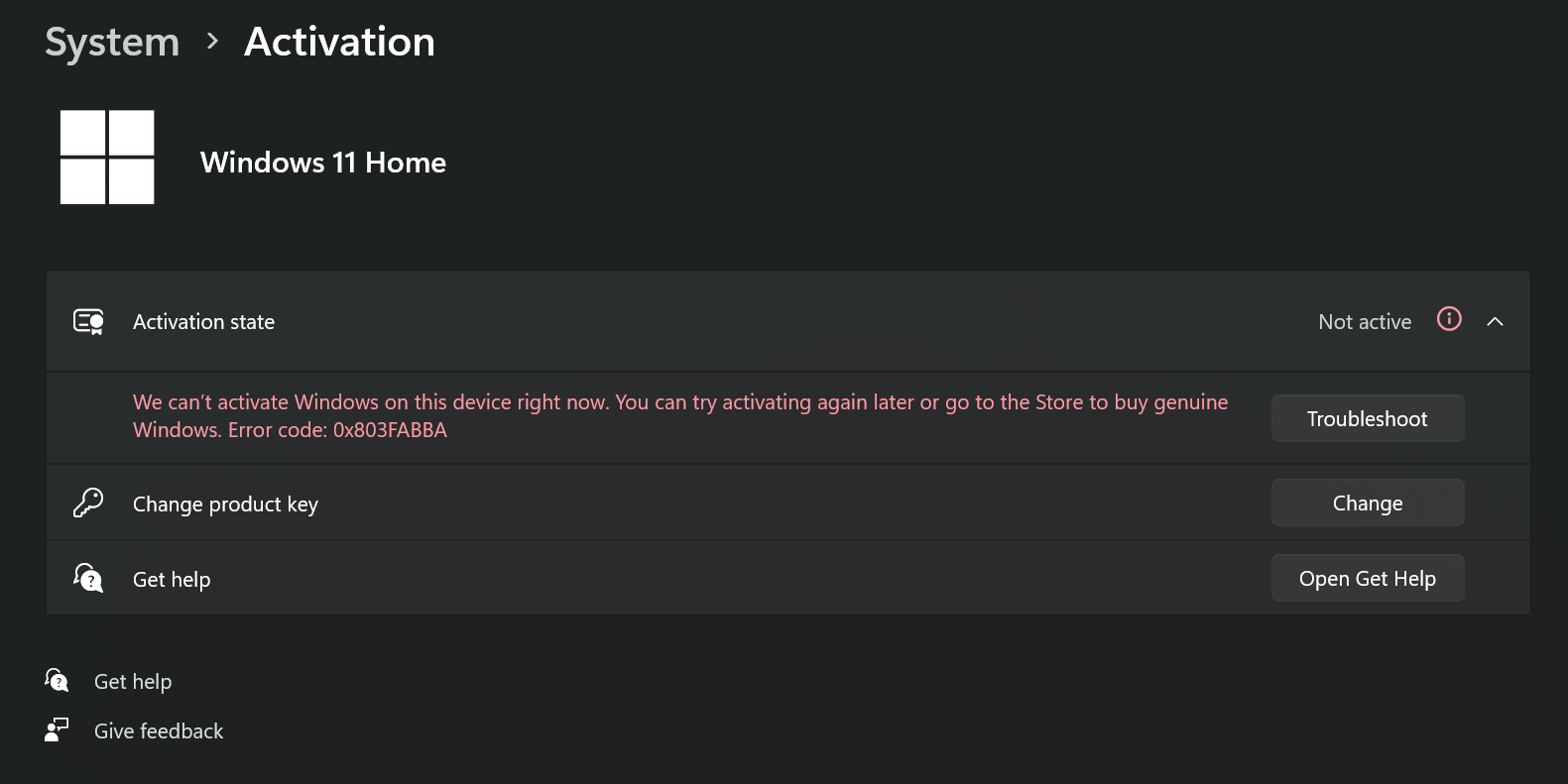Viewport: 1568px width, 784px height.
Task: Click Open Get Help button
Action: tap(1367, 578)
